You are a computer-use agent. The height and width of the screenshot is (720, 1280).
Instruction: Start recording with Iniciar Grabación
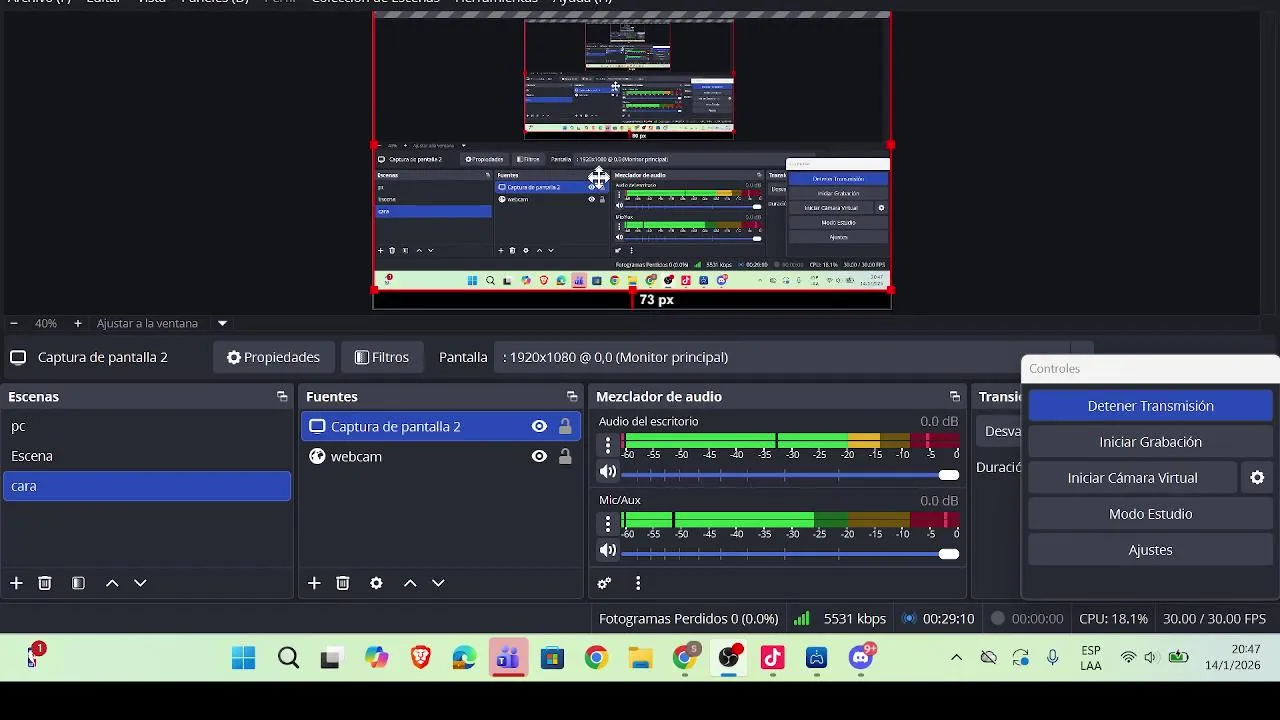(x=1150, y=442)
